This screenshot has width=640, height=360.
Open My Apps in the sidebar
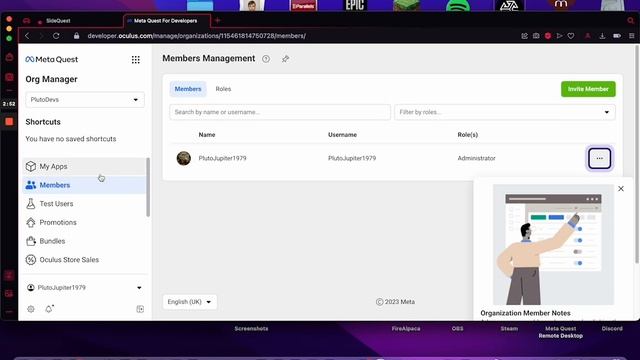[x=84, y=167]
